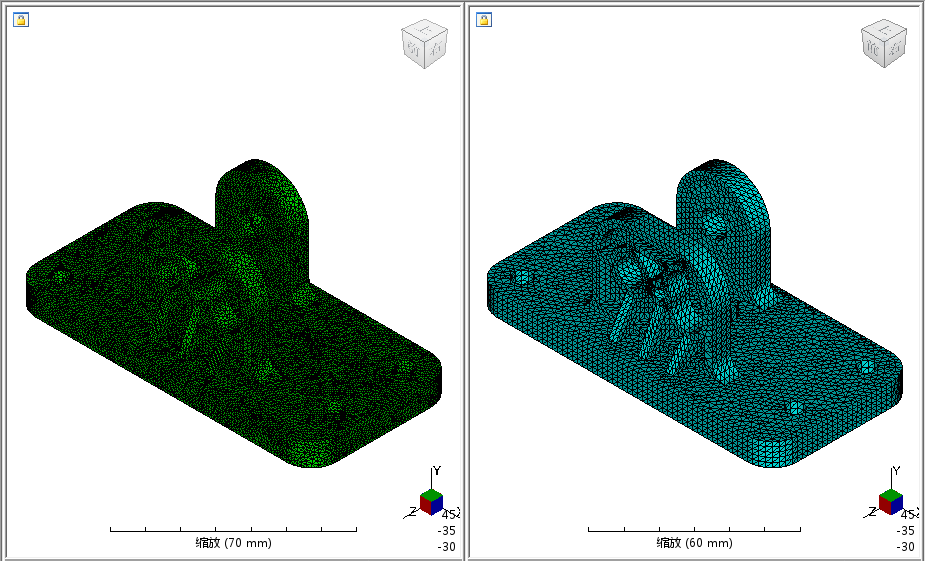This screenshot has height=561, width=925.
Task: Click the view cube in the left viewport
Action: (424, 44)
